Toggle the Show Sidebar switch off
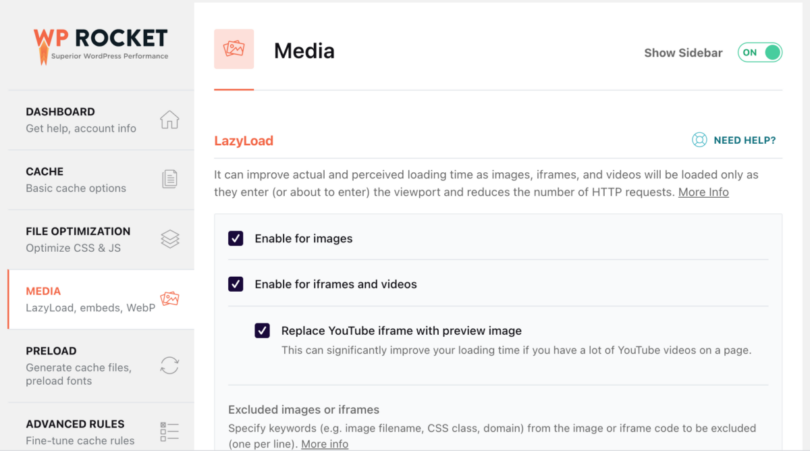Viewport: 810px width, 451px height. tap(760, 53)
